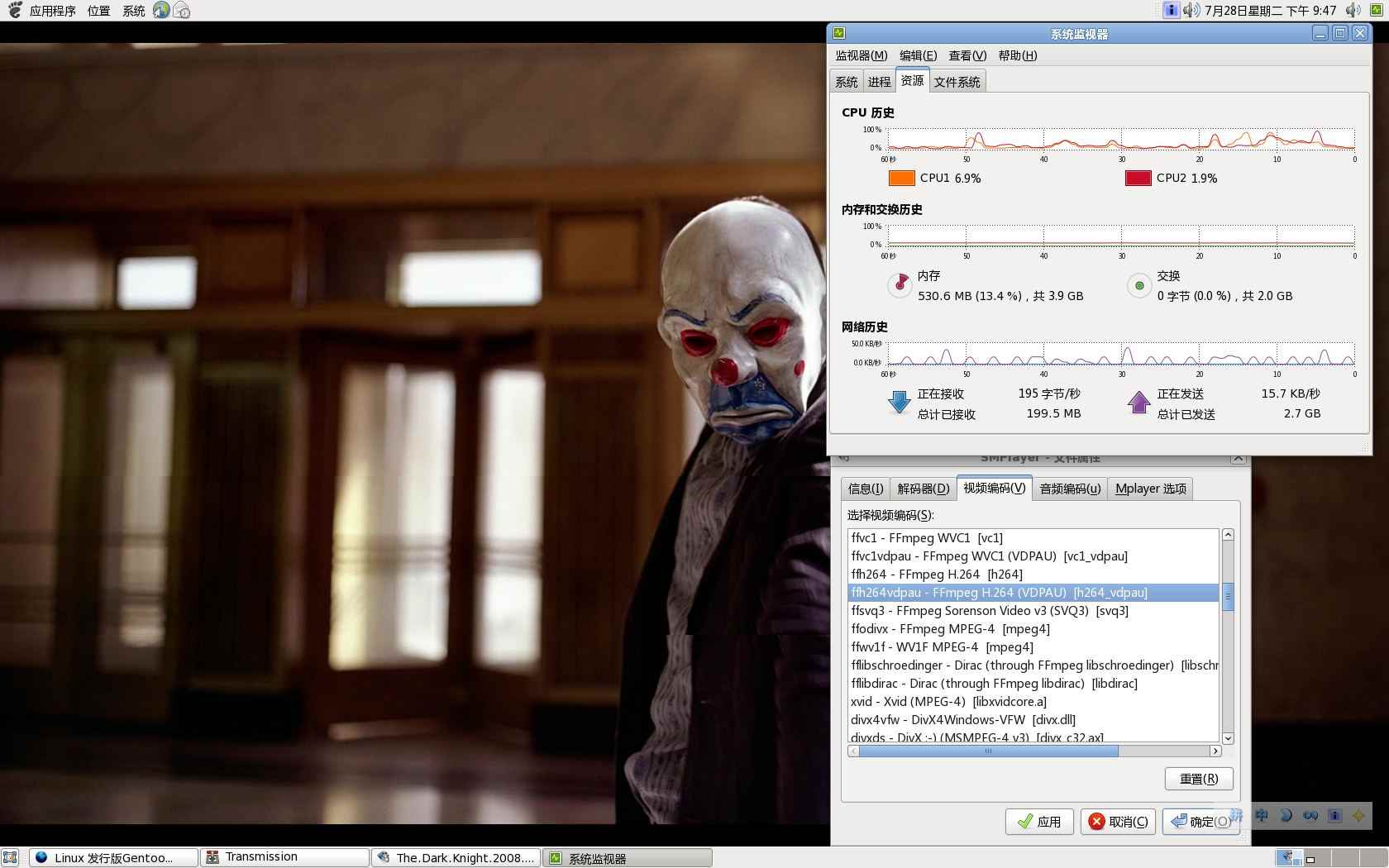Select the xvid - Xvid (MPEG-4) codec
1389x868 pixels.
[1033, 701]
